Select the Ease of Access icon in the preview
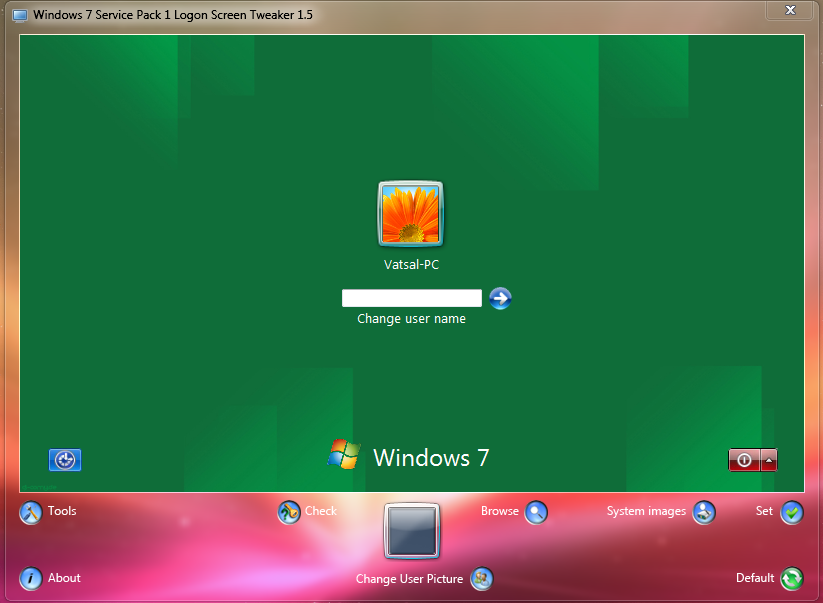823x603 pixels. (x=64, y=460)
